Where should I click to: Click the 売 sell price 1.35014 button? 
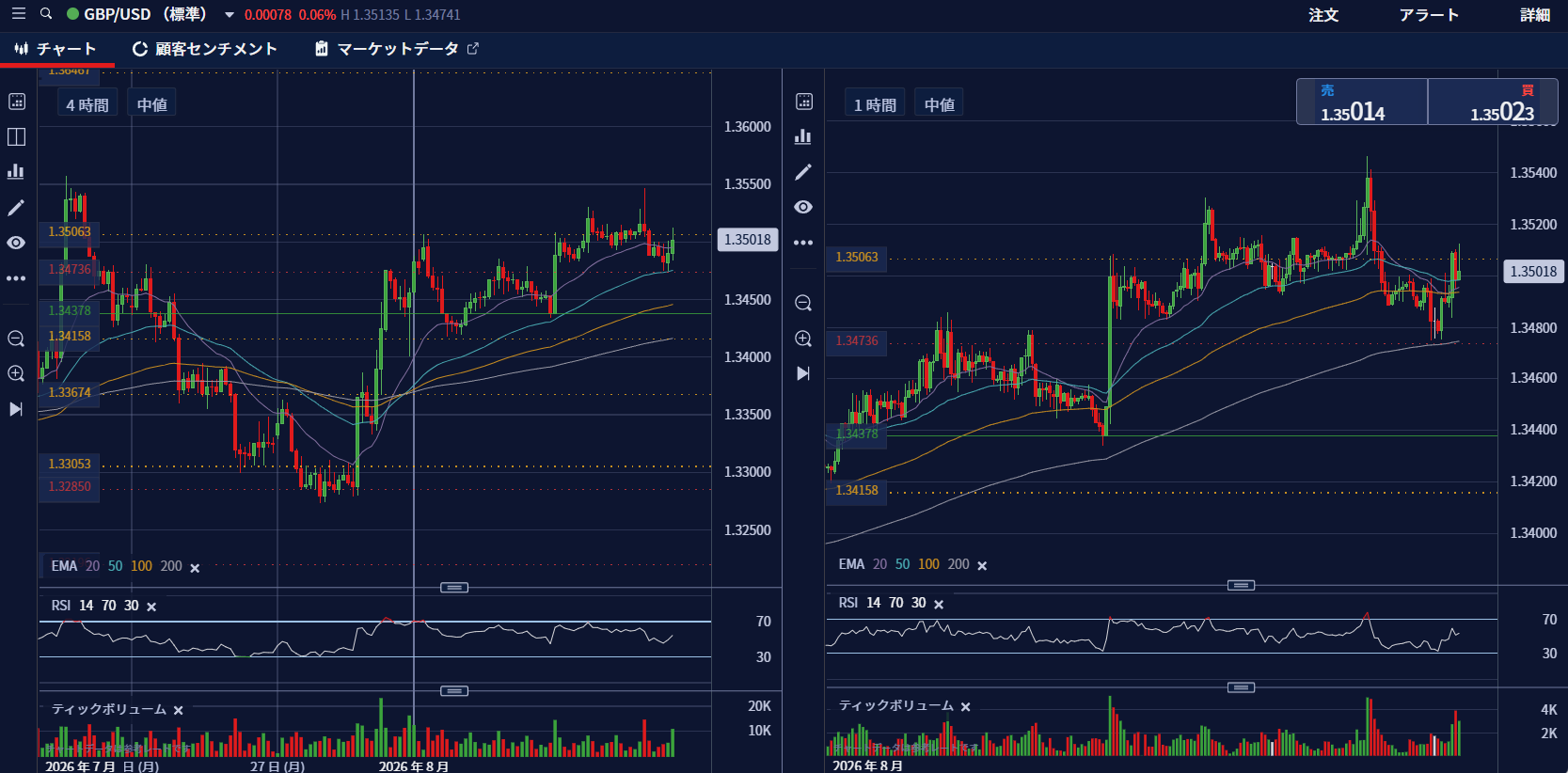1362,102
